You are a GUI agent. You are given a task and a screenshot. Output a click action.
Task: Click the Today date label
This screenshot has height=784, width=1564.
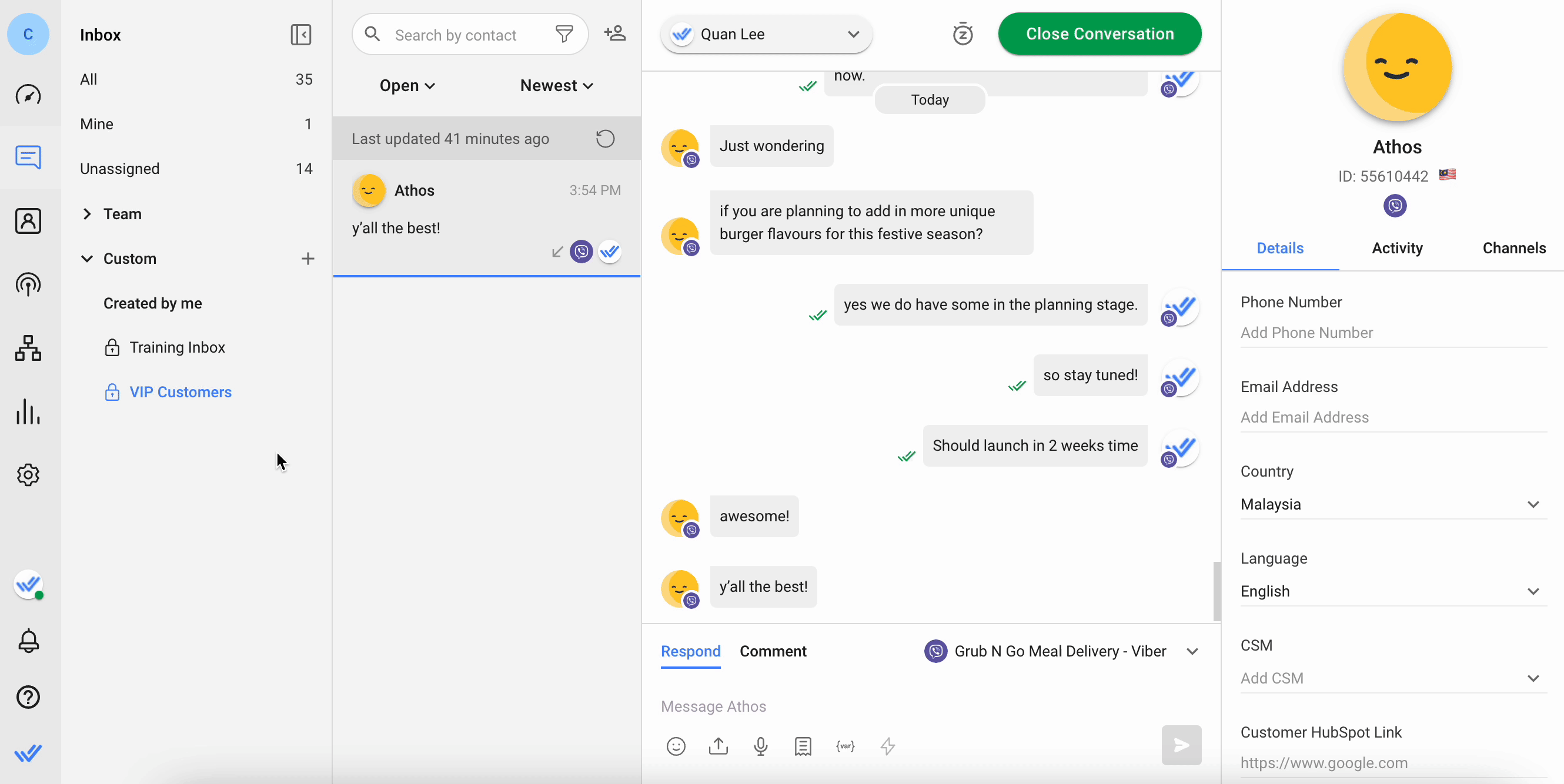tap(930, 99)
